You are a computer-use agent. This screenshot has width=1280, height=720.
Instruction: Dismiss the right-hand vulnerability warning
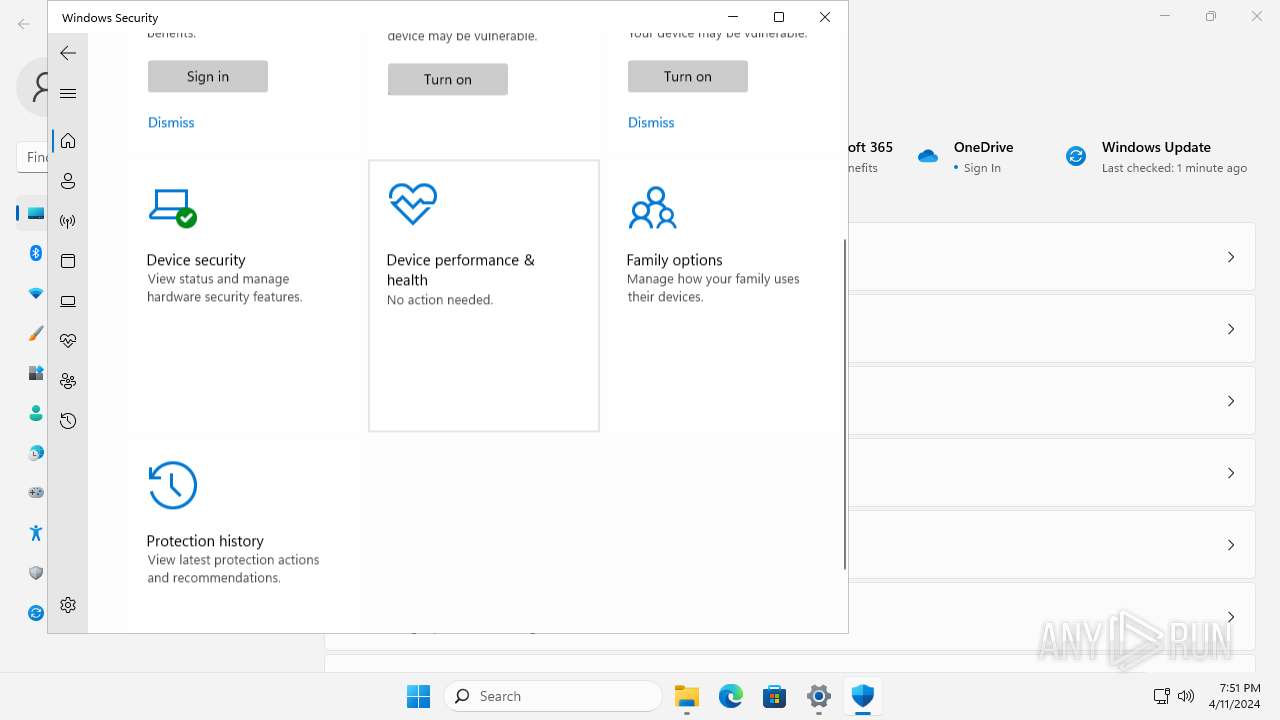coord(651,122)
